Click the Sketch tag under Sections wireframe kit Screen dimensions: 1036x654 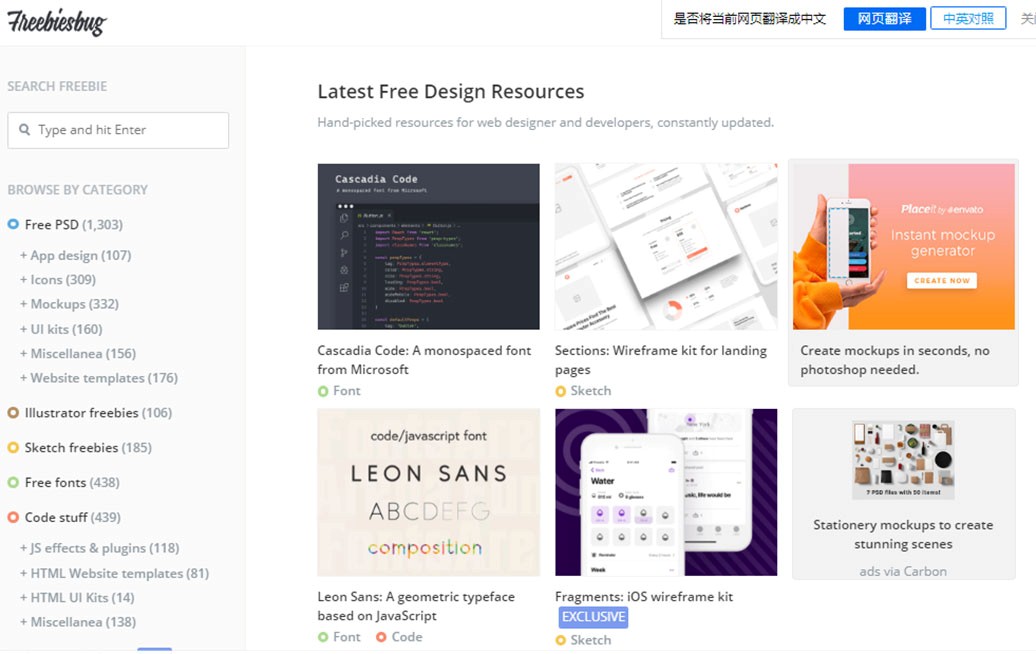tap(590, 391)
